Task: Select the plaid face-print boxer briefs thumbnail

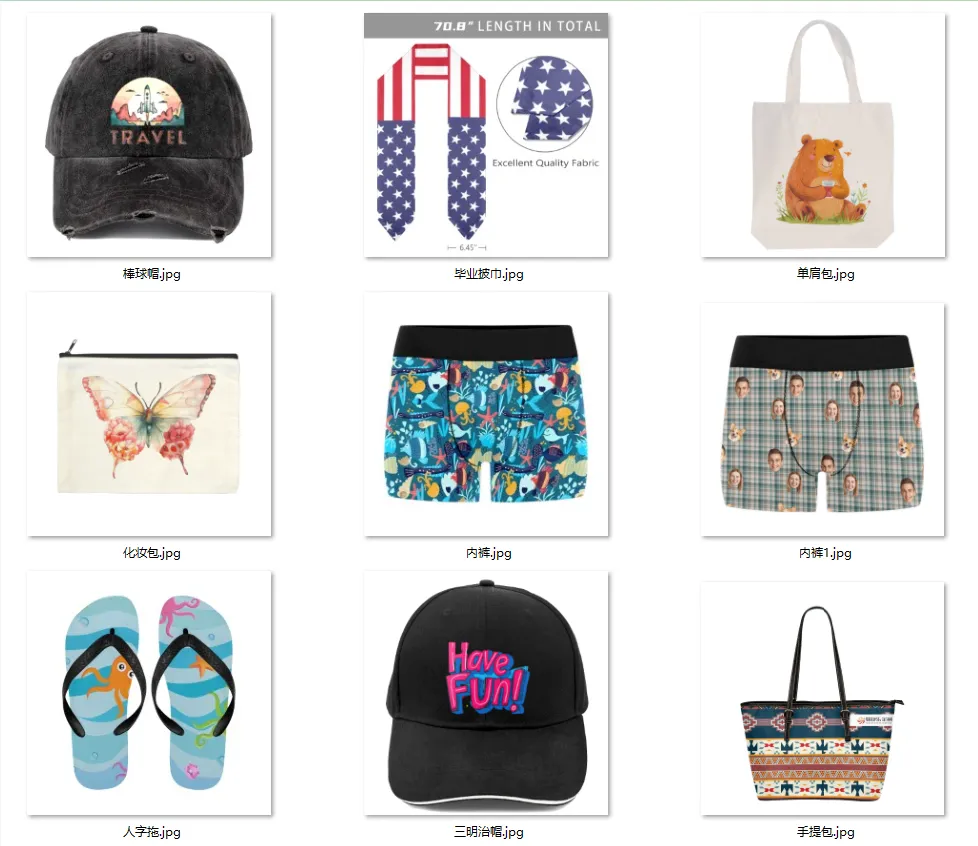Action: pyautogui.click(x=823, y=419)
